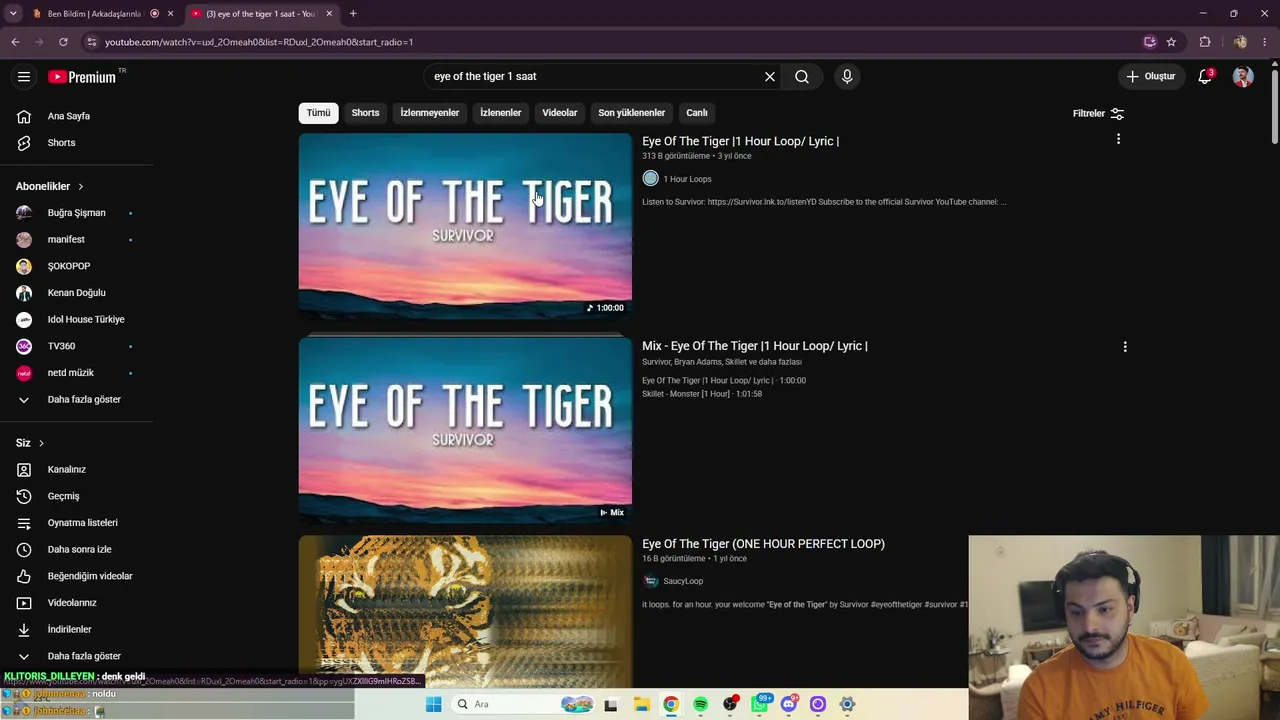This screenshot has height=720, width=1280.
Task: Go to YouTube Premium home via logo
Action: coord(83,77)
